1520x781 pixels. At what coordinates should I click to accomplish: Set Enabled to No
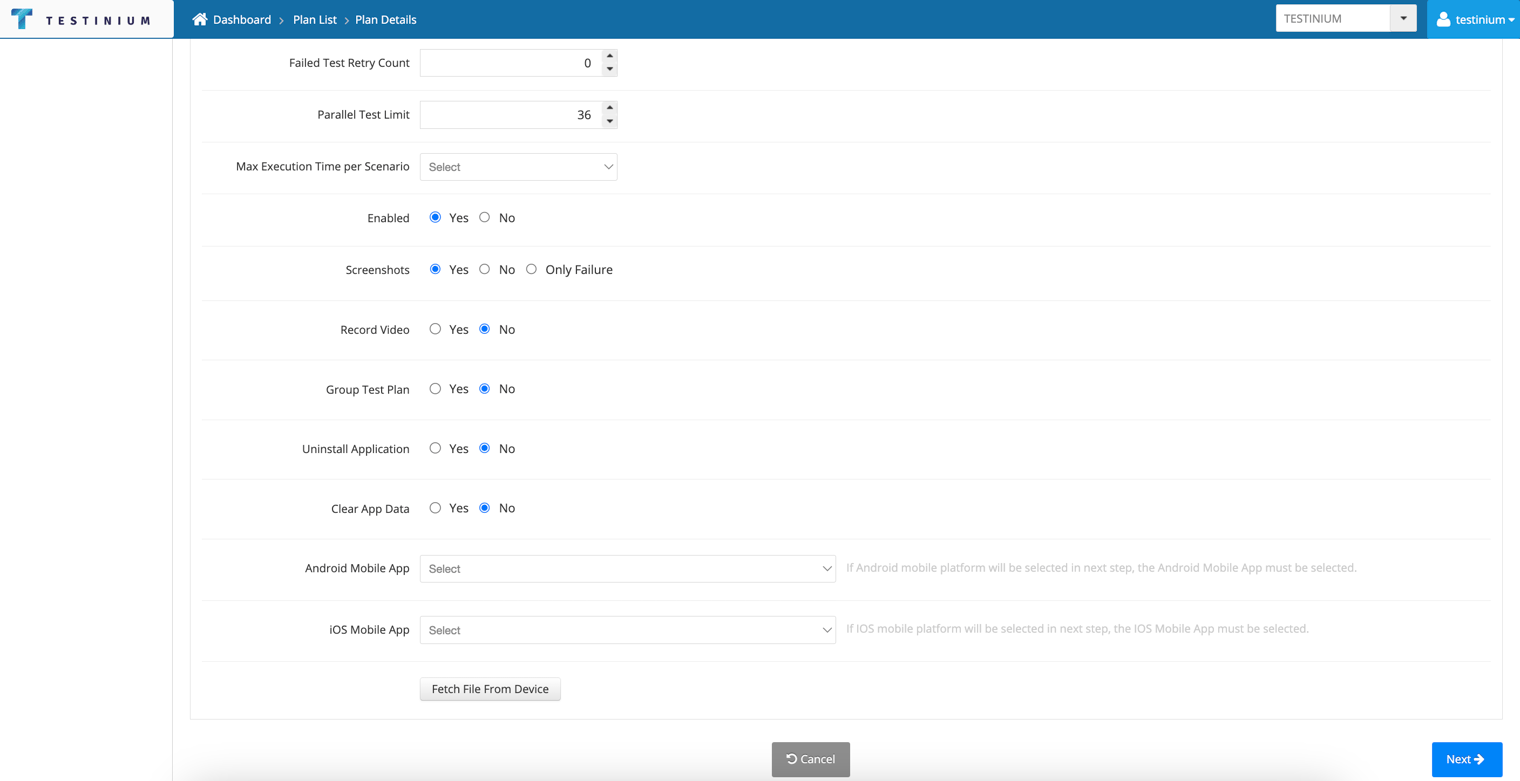pos(485,217)
